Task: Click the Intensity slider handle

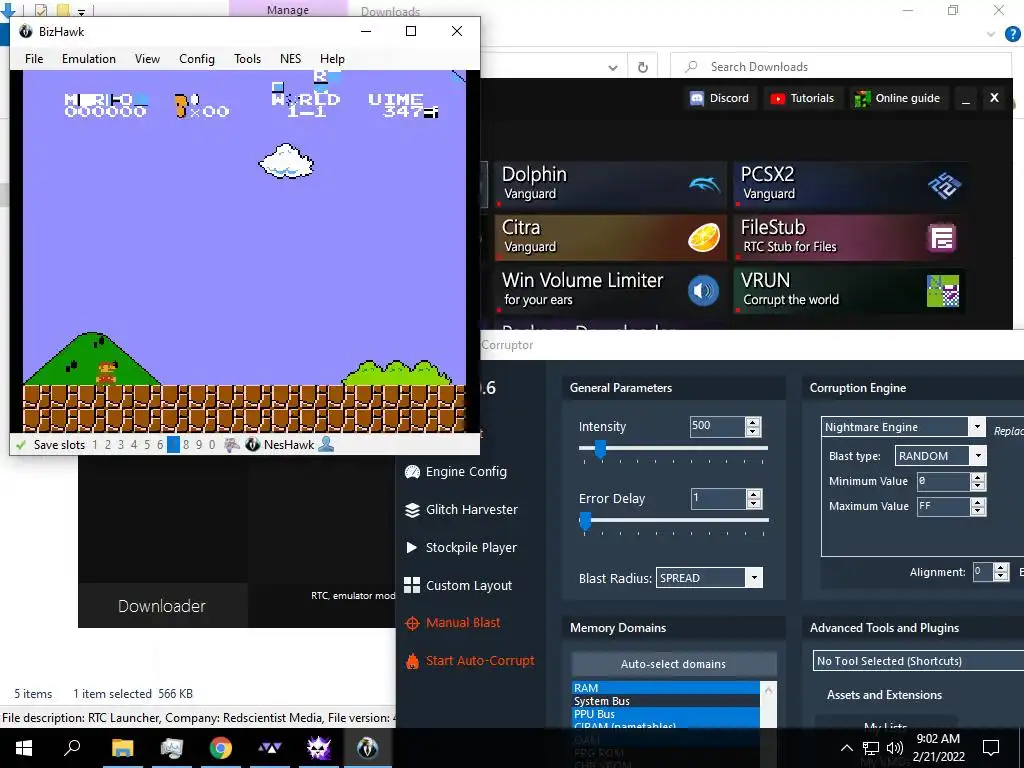Action: coord(600,449)
